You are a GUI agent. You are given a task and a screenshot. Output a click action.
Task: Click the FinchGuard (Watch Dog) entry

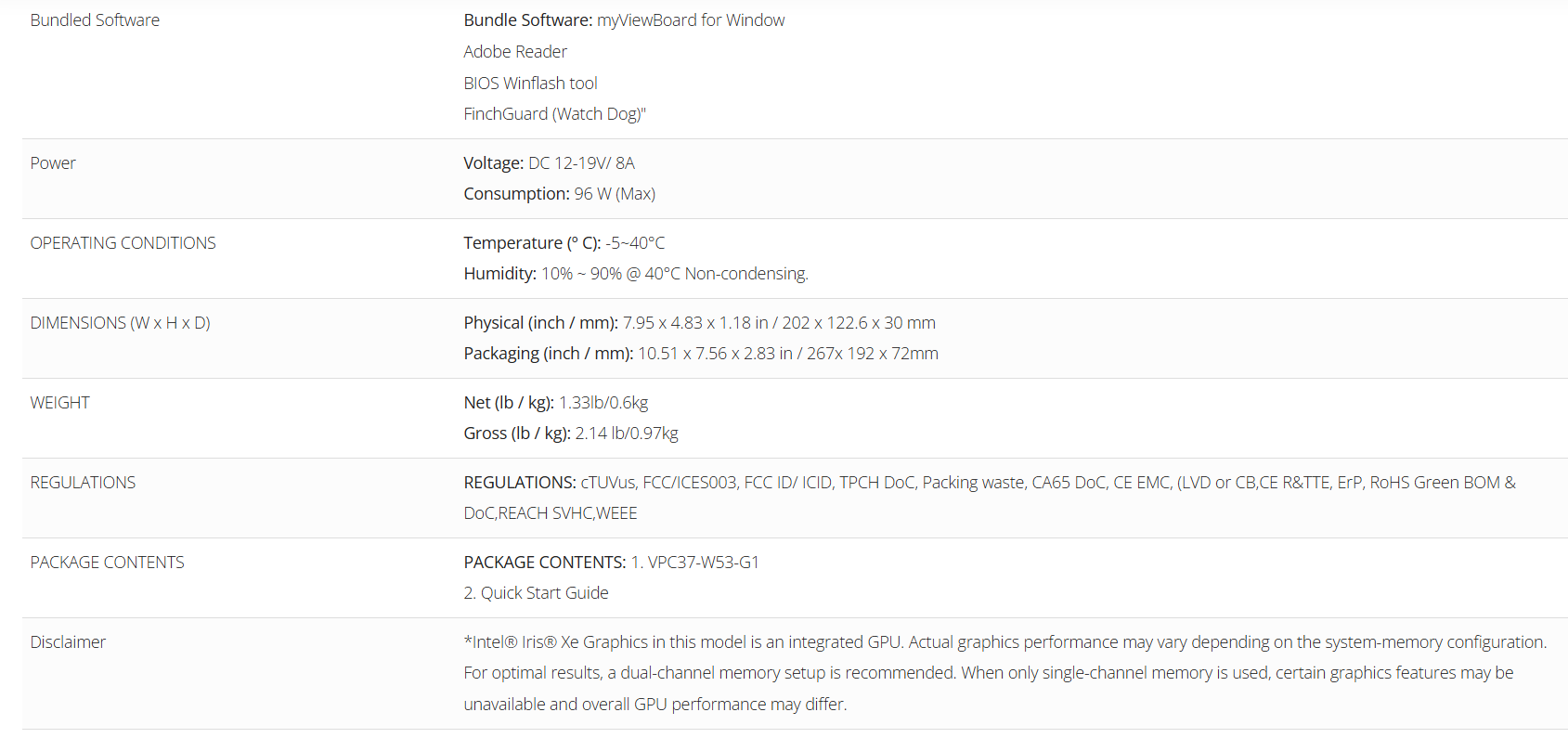coord(554,114)
